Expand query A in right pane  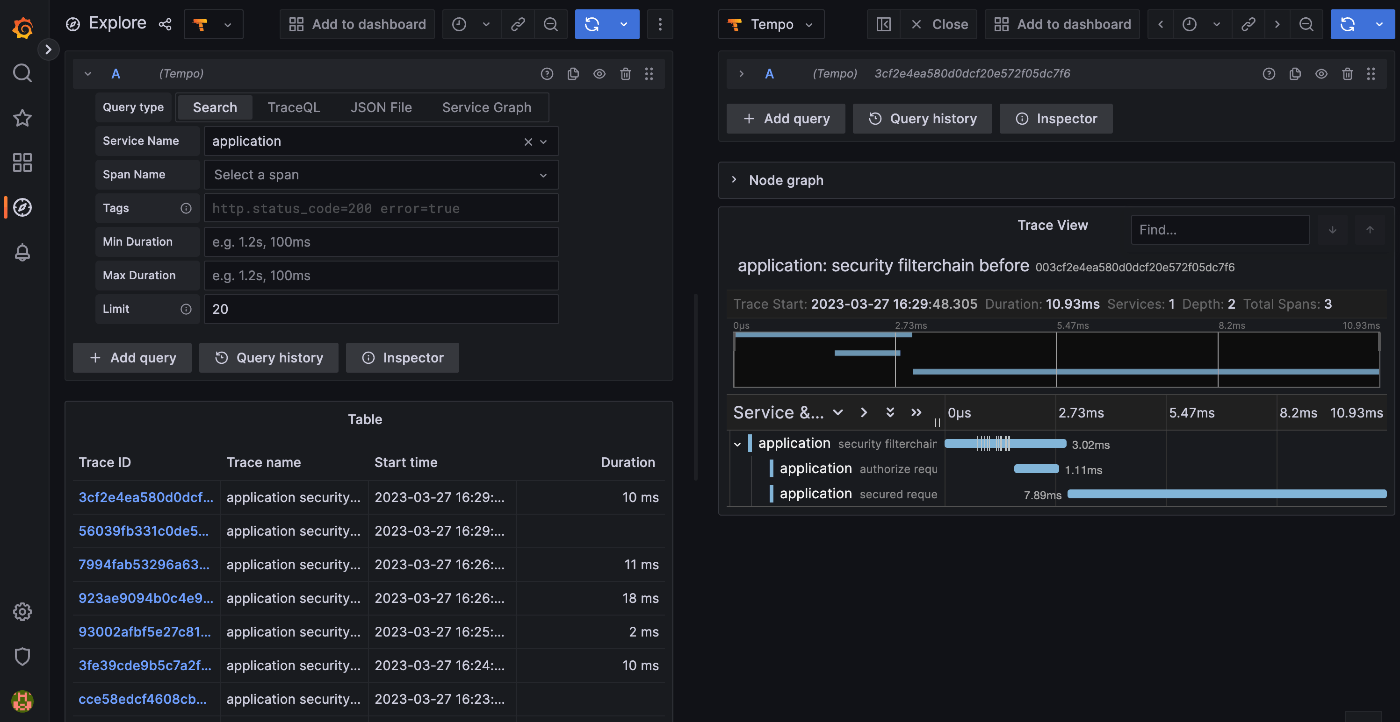pos(741,74)
